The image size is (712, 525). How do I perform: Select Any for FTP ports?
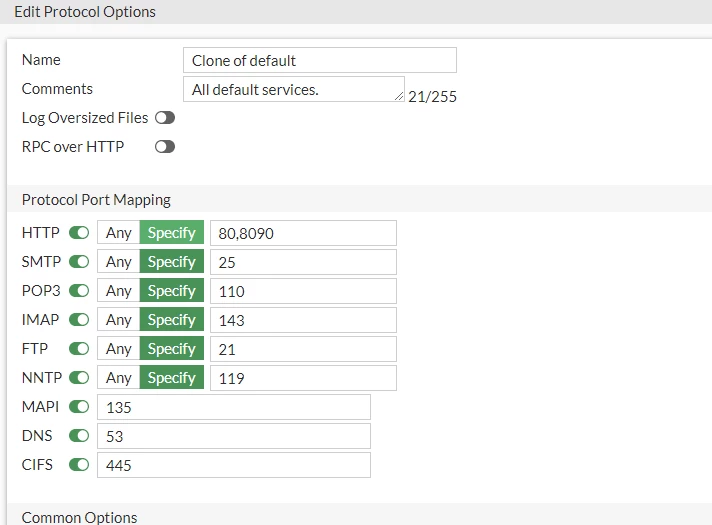(x=119, y=349)
